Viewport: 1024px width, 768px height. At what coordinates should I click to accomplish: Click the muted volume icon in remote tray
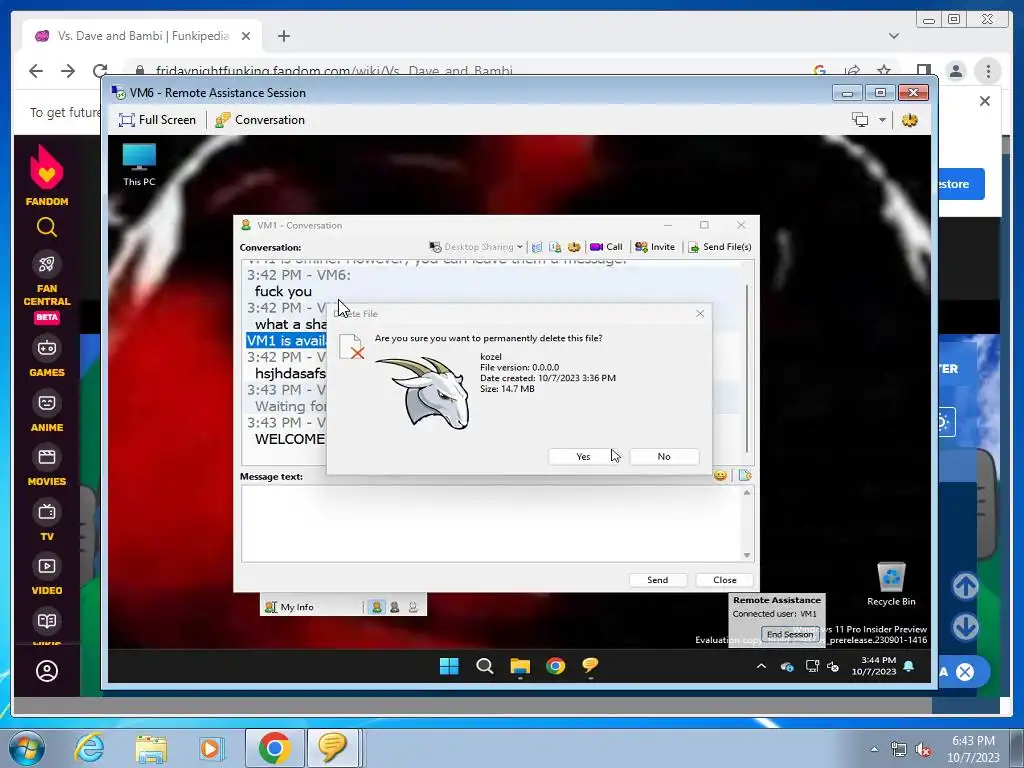[833, 667]
